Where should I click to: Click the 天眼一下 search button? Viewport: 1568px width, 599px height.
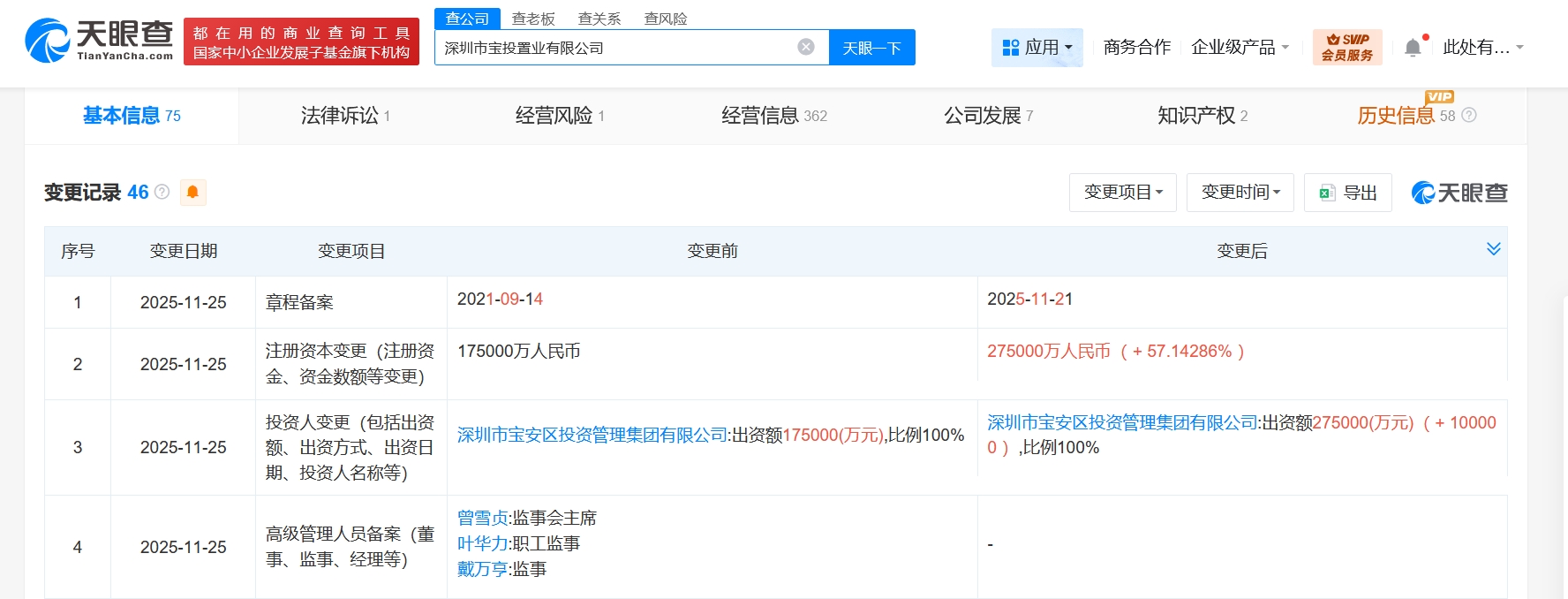click(x=871, y=48)
